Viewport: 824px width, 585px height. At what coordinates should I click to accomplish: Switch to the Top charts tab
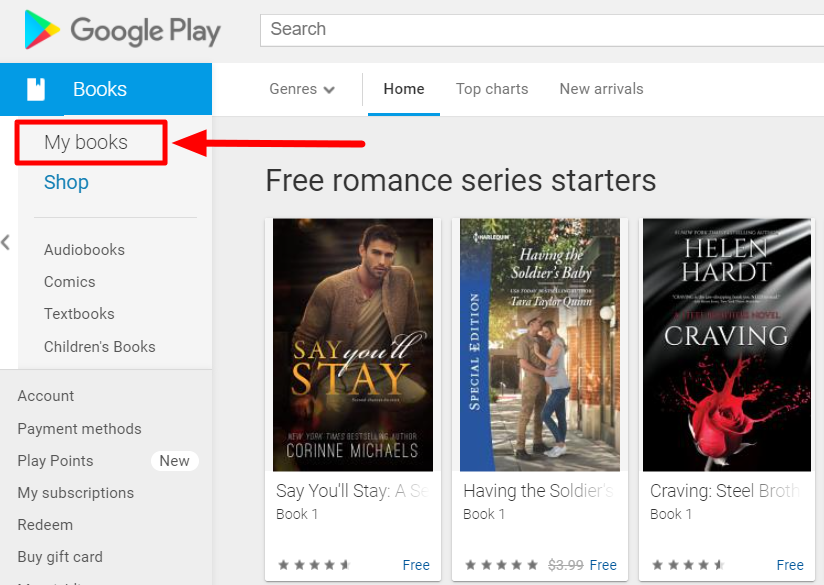[x=492, y=89]
